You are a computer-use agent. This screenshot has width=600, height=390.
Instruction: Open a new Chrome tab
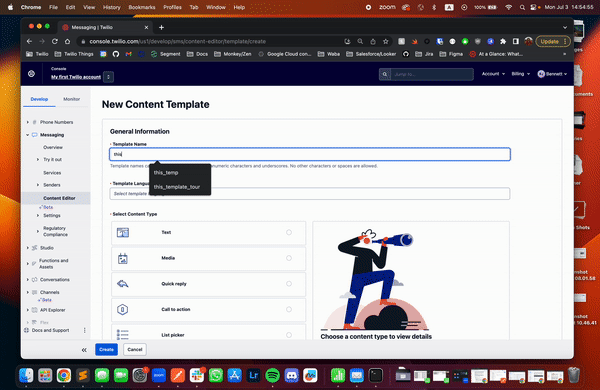point(161,27)
